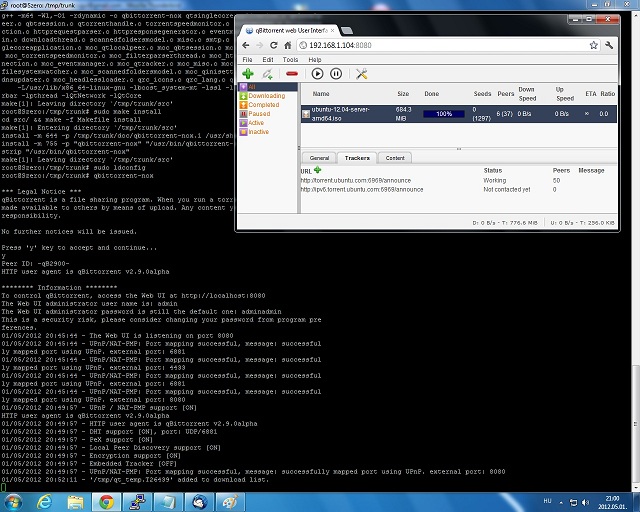Select the Completed filter
640x512 pixels.
tap(260, 105)
